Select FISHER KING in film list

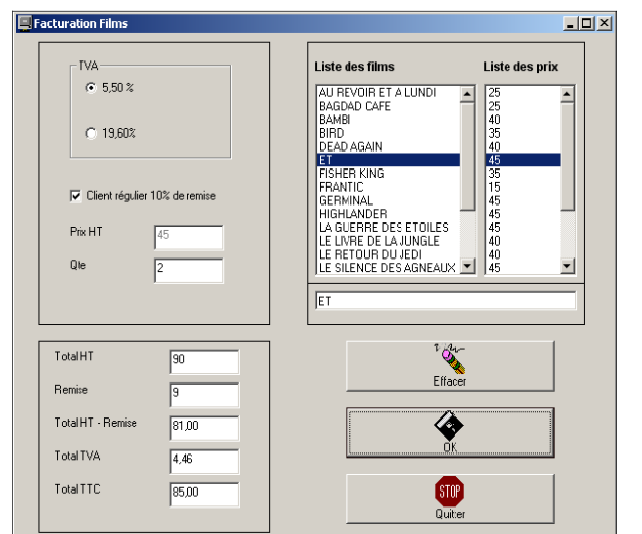tap(388, 173)
